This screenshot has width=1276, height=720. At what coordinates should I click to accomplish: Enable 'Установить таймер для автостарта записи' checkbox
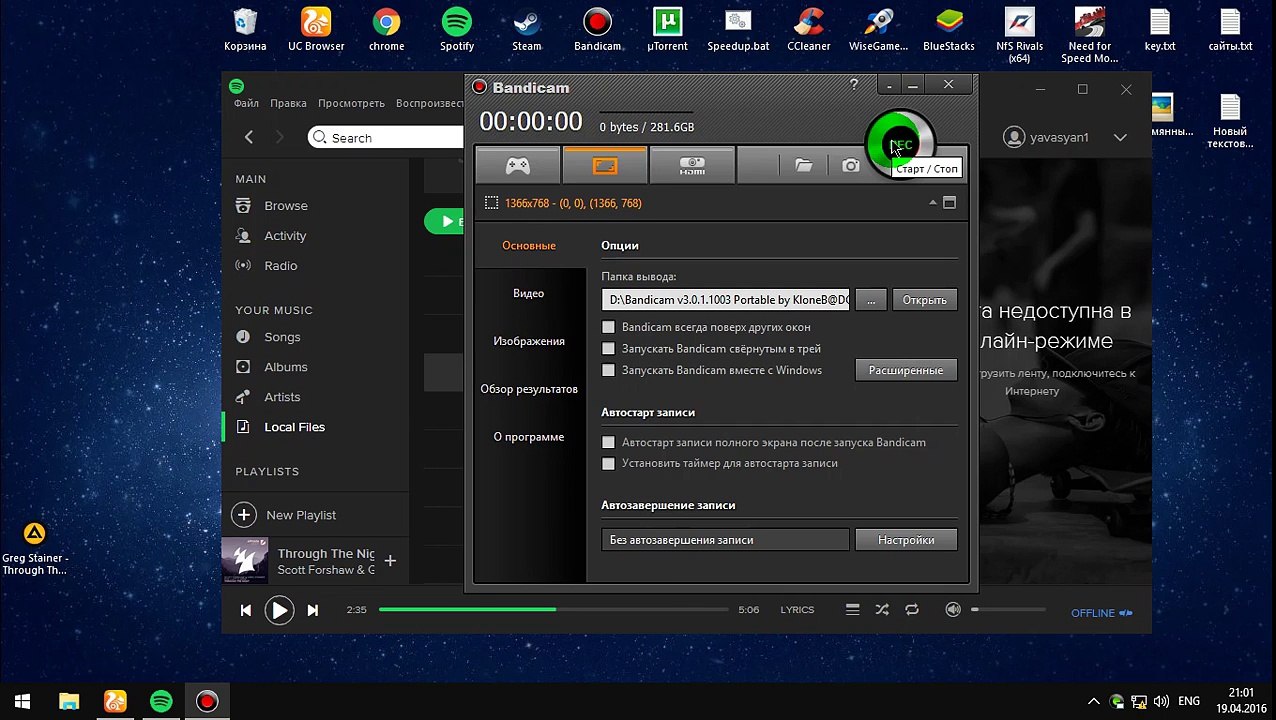click(x=608, y=464)
